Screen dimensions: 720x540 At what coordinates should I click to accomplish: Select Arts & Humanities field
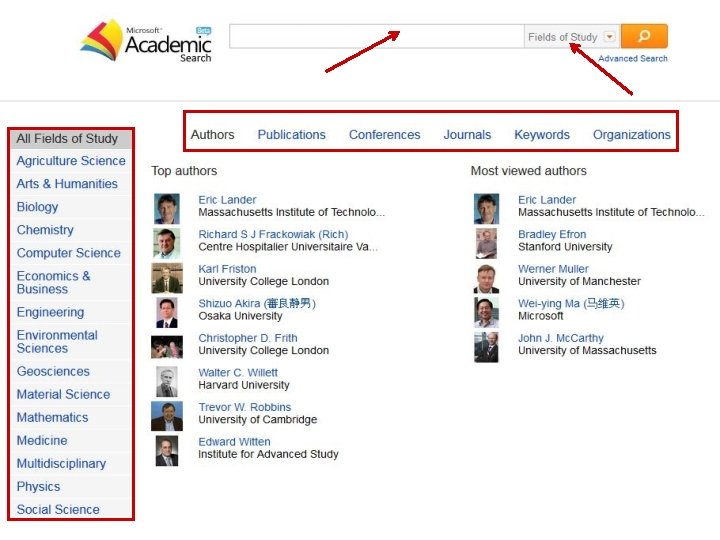coord(67,184)
